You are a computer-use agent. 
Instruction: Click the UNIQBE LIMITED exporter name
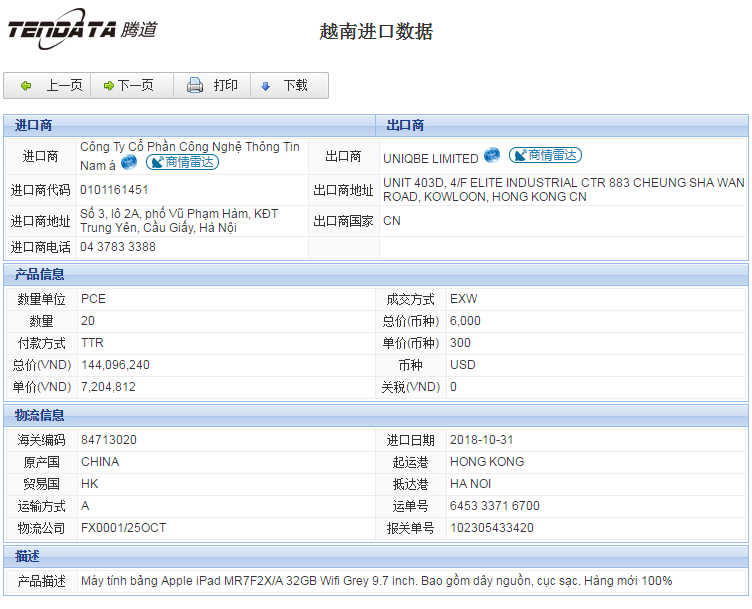pos(430,158)
